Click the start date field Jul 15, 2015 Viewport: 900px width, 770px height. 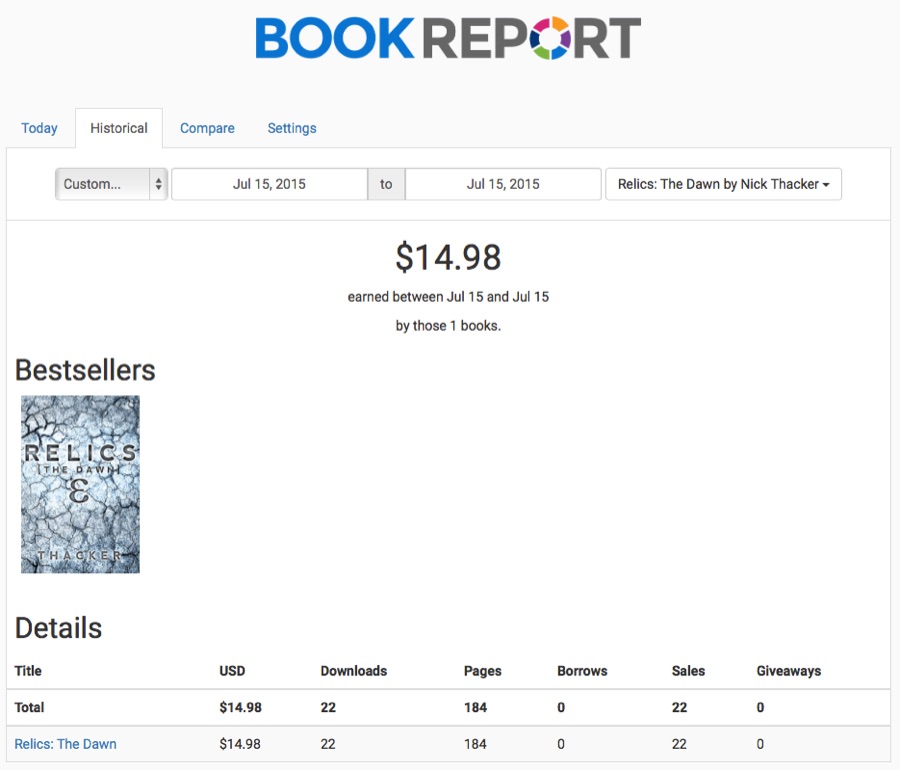click(269, 184)
